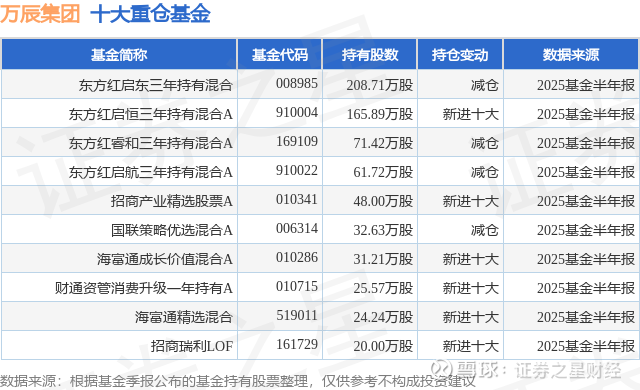The height and width of the screenshot is (390, 640).
Task: Click the 基金代码 column header
Action: click(x=280, y=55)
